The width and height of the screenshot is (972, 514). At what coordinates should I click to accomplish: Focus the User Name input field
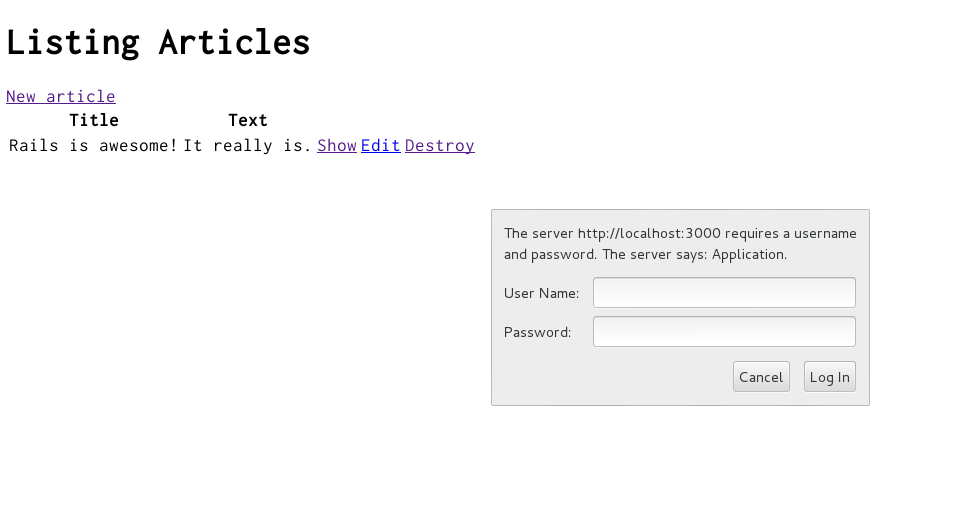pyautogui.click(x=724, y=293)
